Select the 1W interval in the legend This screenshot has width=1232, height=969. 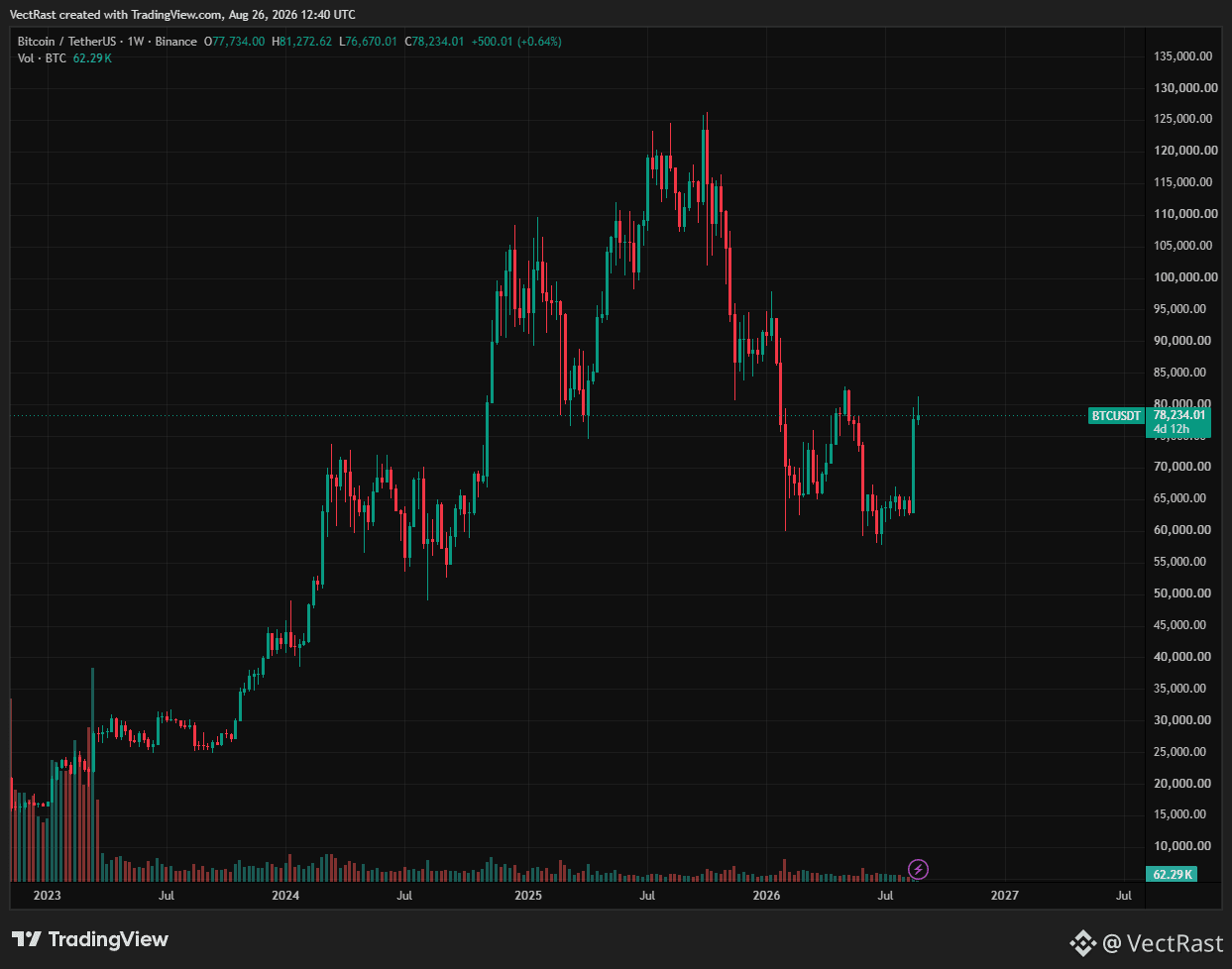click(136, 42)
